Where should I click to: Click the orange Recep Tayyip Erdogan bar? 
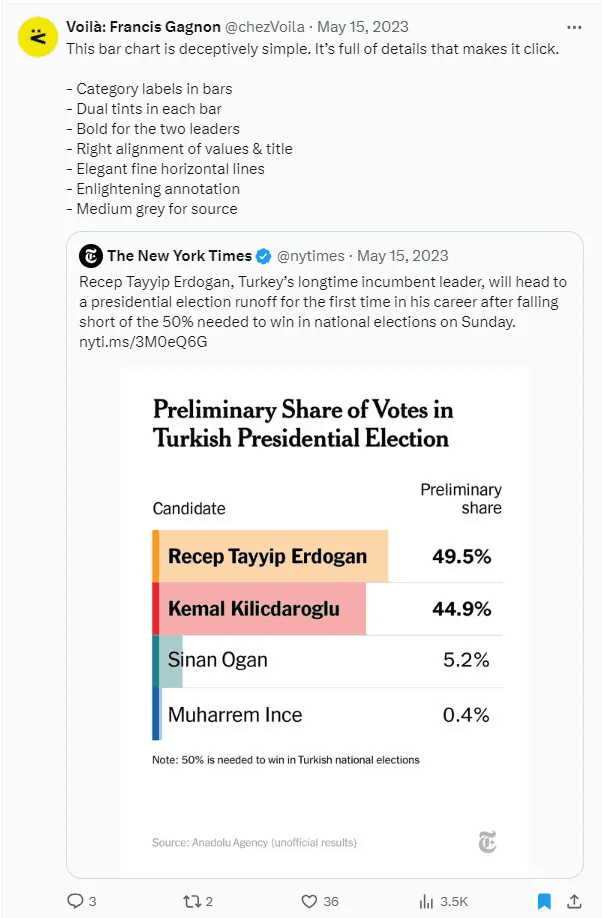[x=270, y=556]
